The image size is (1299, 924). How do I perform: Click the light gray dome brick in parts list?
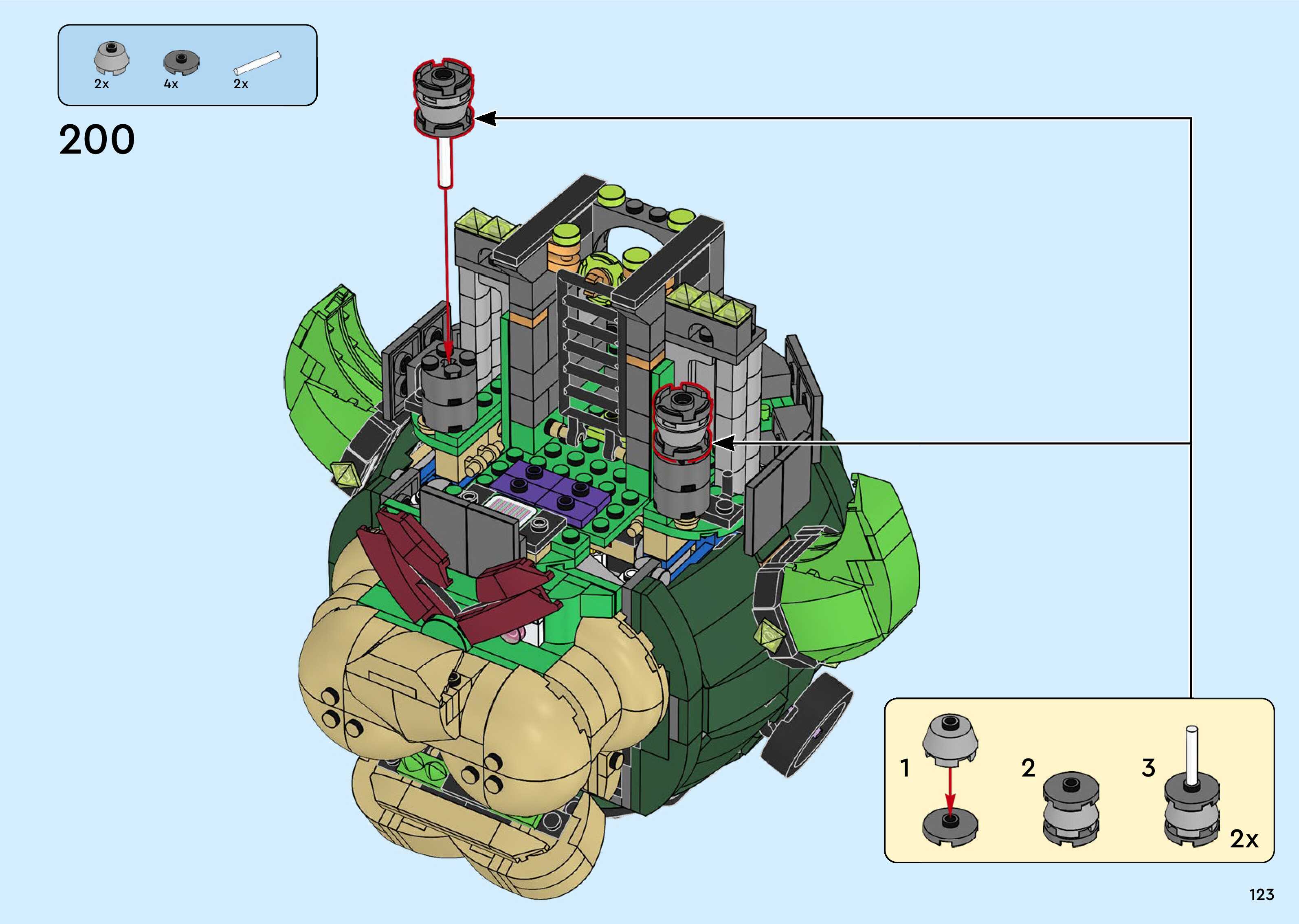click(112, 57)
